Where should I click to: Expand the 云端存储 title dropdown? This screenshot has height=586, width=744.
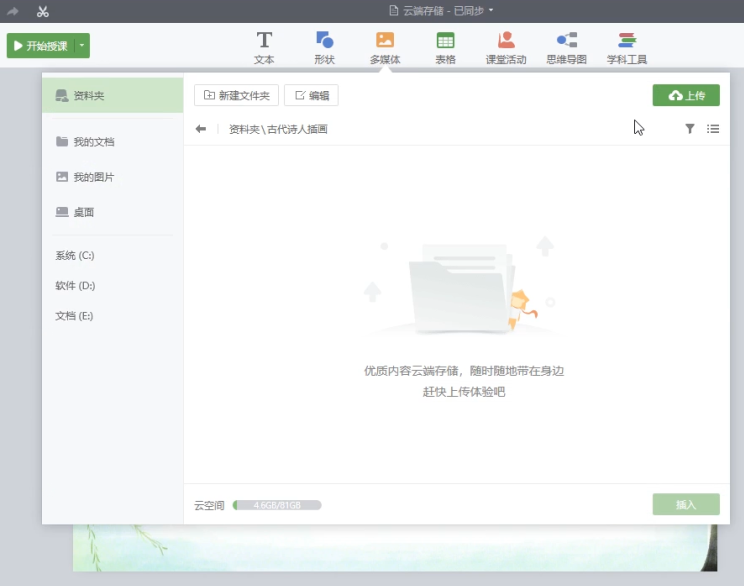491,10
